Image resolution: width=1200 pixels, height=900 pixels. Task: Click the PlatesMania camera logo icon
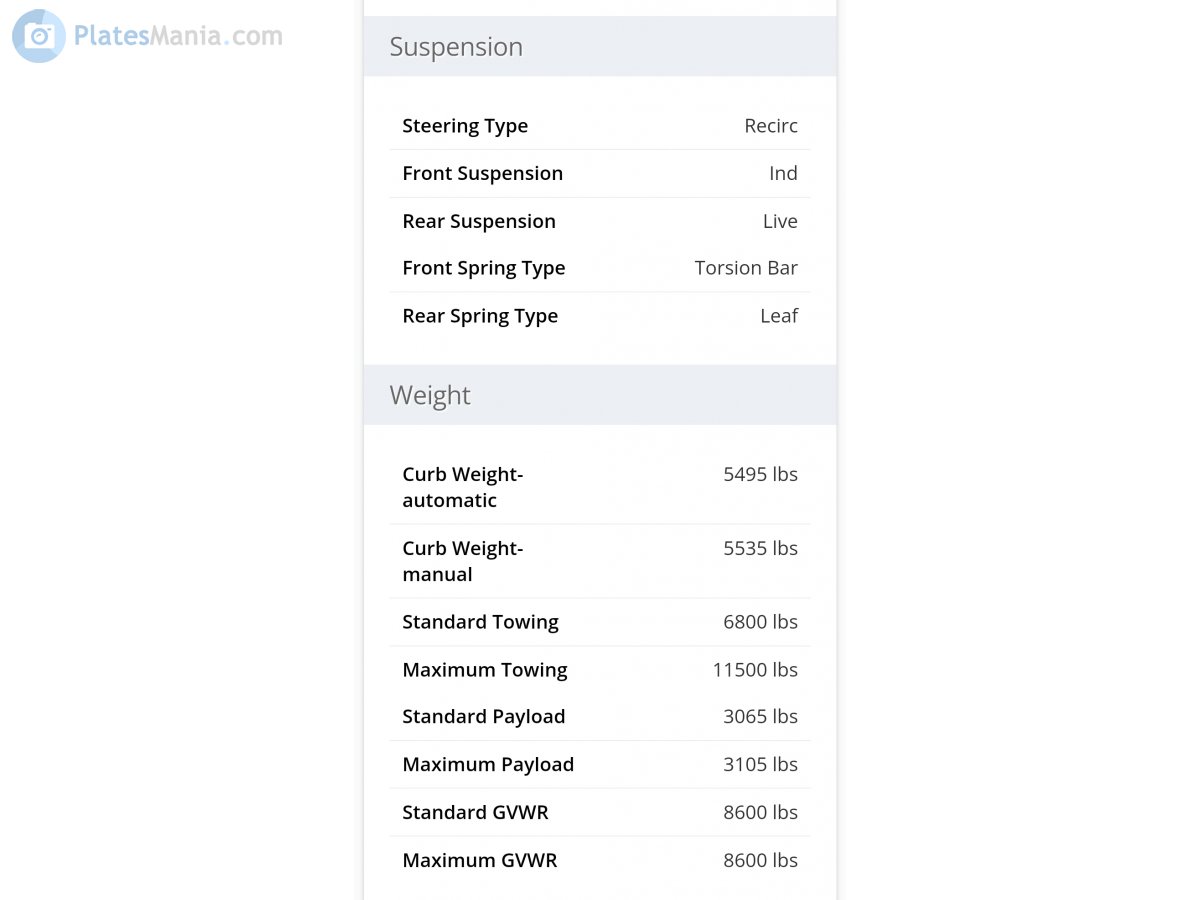pos(39,37)
